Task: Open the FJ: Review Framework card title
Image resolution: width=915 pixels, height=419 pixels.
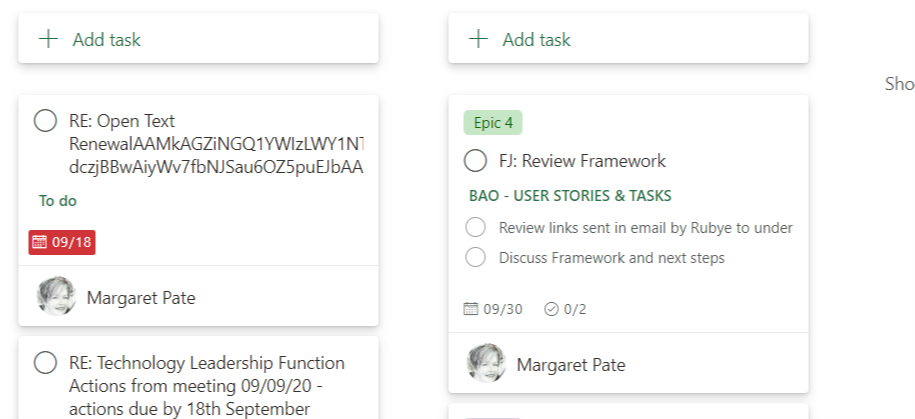Action: 582,161
